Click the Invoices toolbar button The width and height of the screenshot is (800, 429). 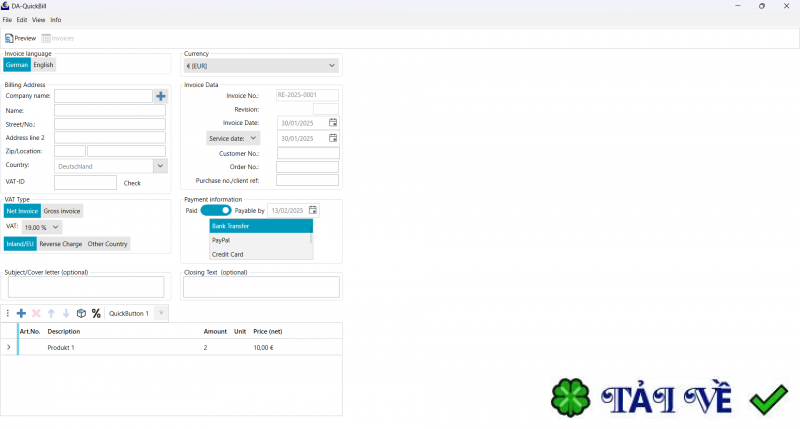click(58, 38)
